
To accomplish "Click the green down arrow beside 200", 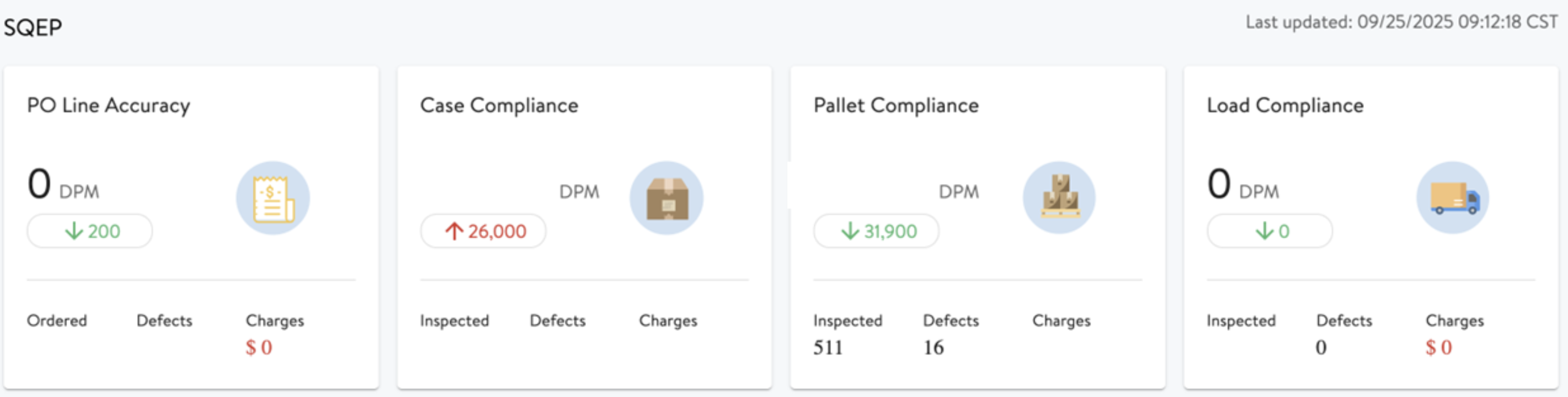I will click(x=73, y=231).
